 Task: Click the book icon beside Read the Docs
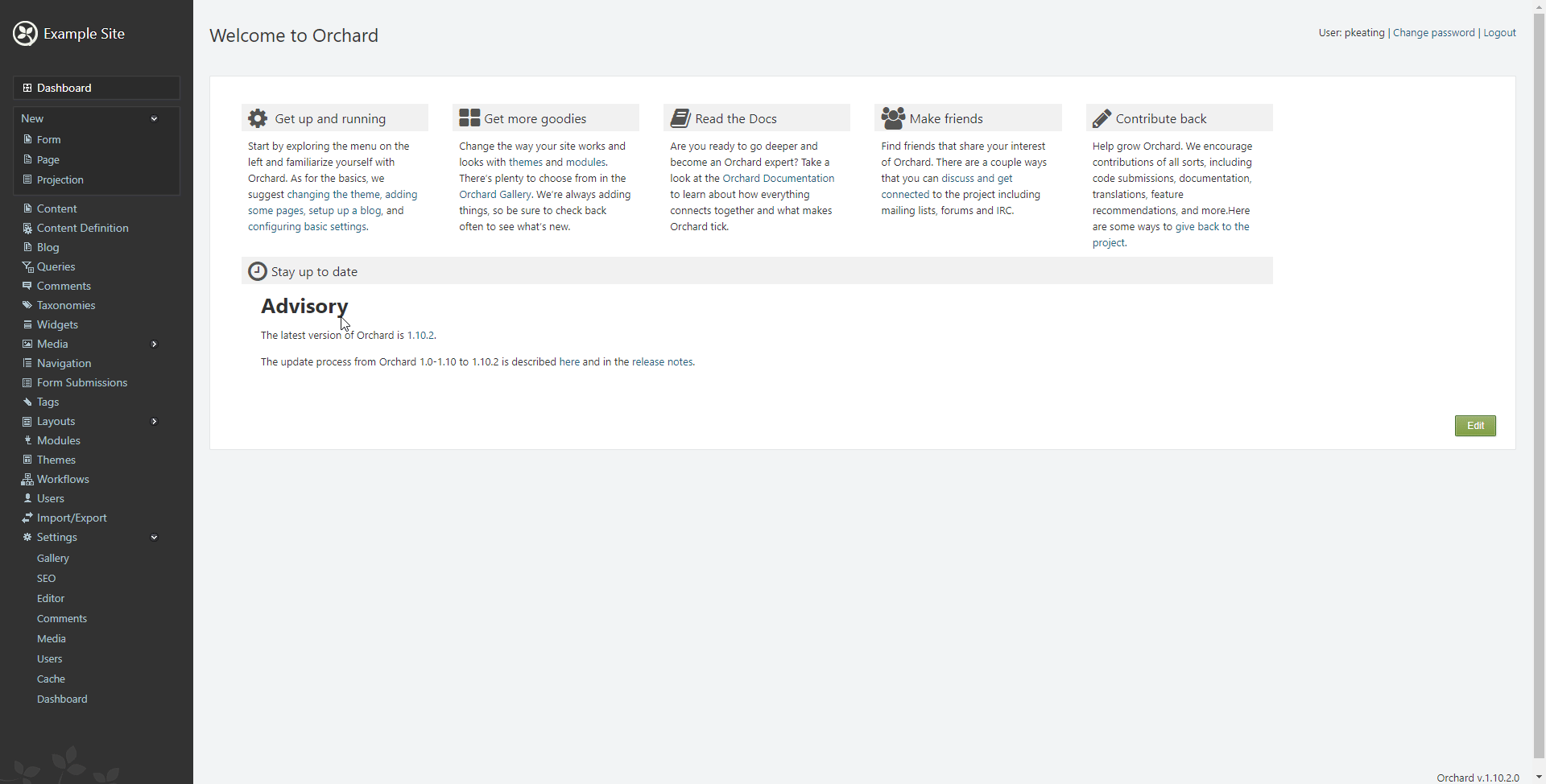pos(680,118)
